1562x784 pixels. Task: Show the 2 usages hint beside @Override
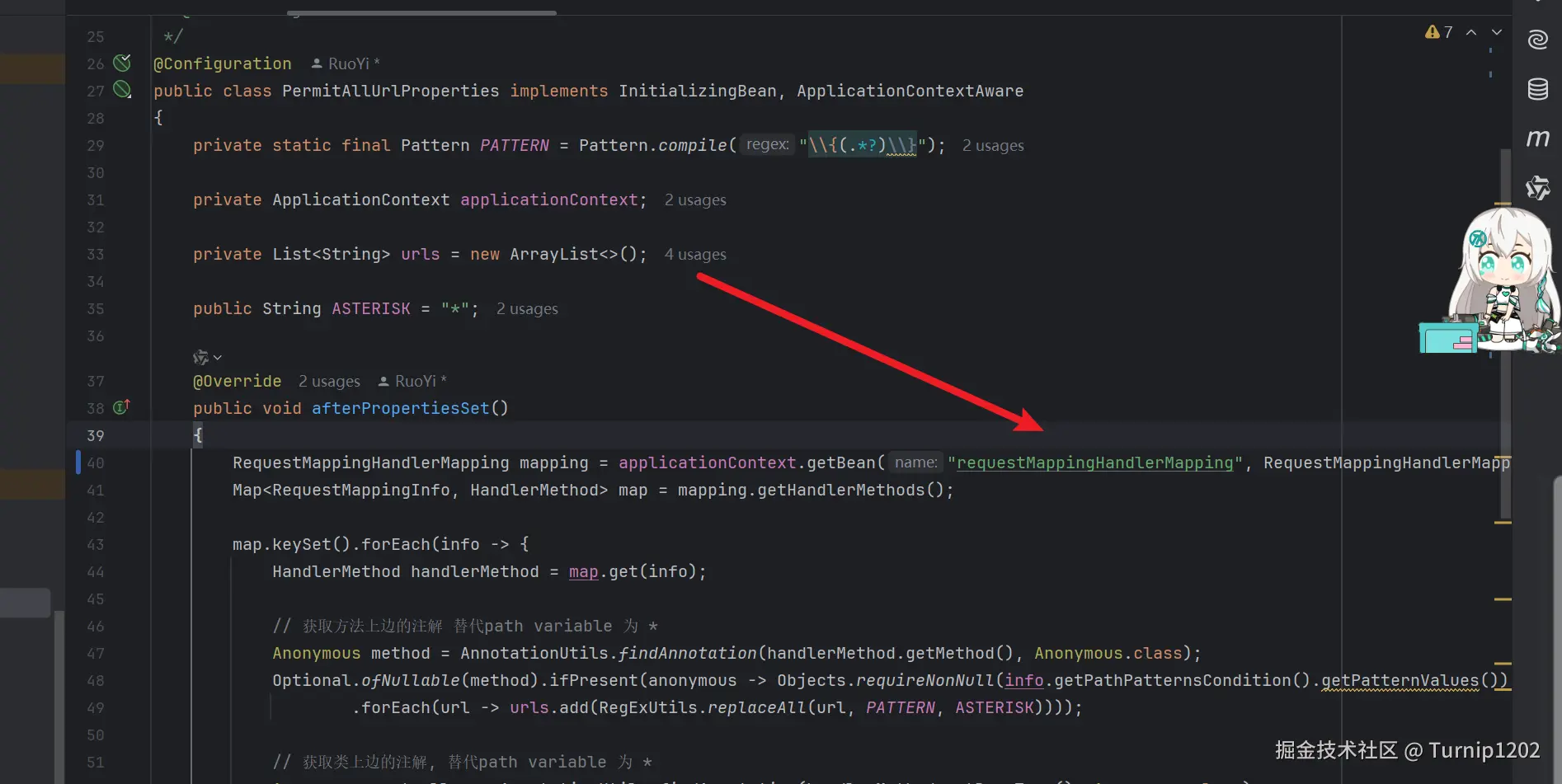tap(329, 382)
